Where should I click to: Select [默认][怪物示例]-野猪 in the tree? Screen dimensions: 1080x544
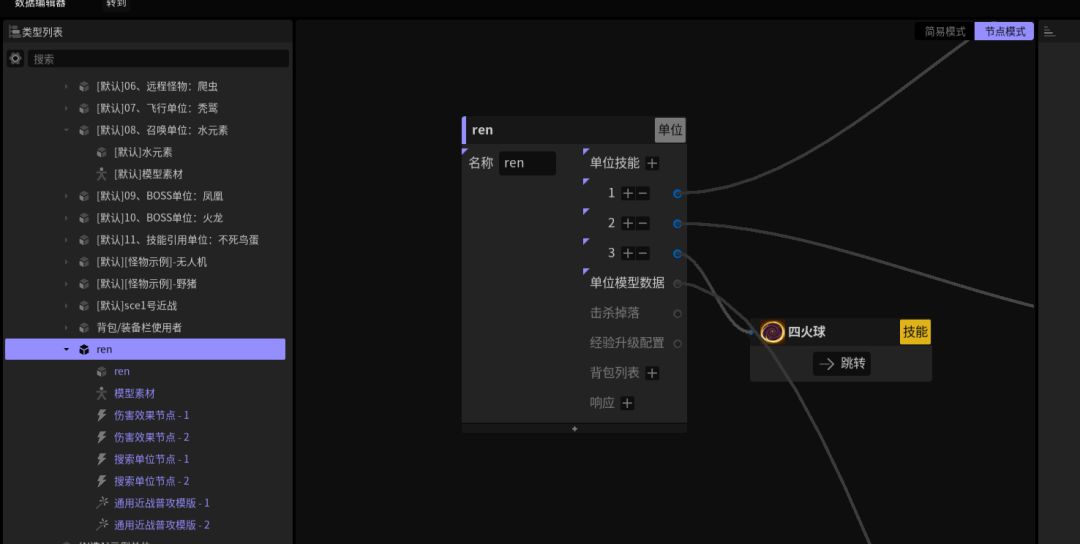(x=147, y=284)
